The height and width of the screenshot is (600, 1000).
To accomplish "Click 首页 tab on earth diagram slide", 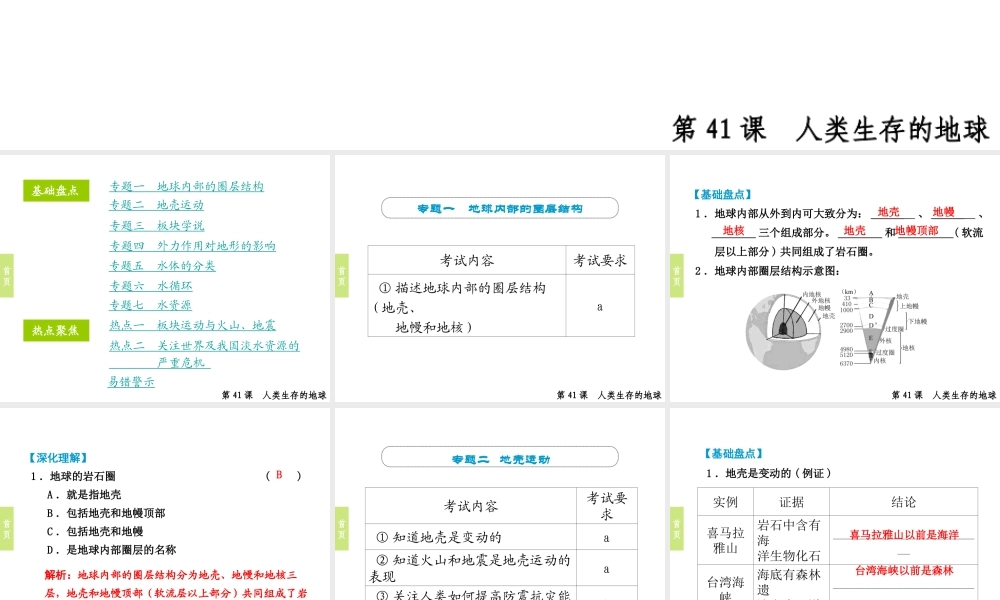I will pos(677,275).
